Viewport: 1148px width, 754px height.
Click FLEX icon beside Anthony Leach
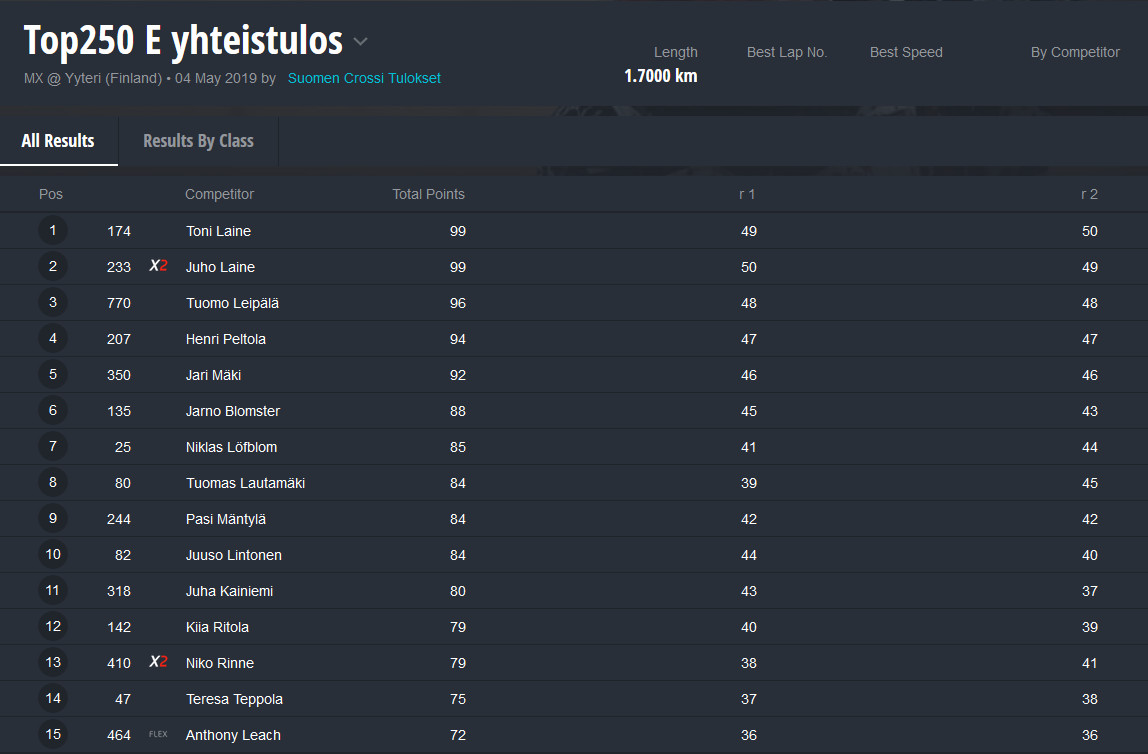(x=158, y=734)
